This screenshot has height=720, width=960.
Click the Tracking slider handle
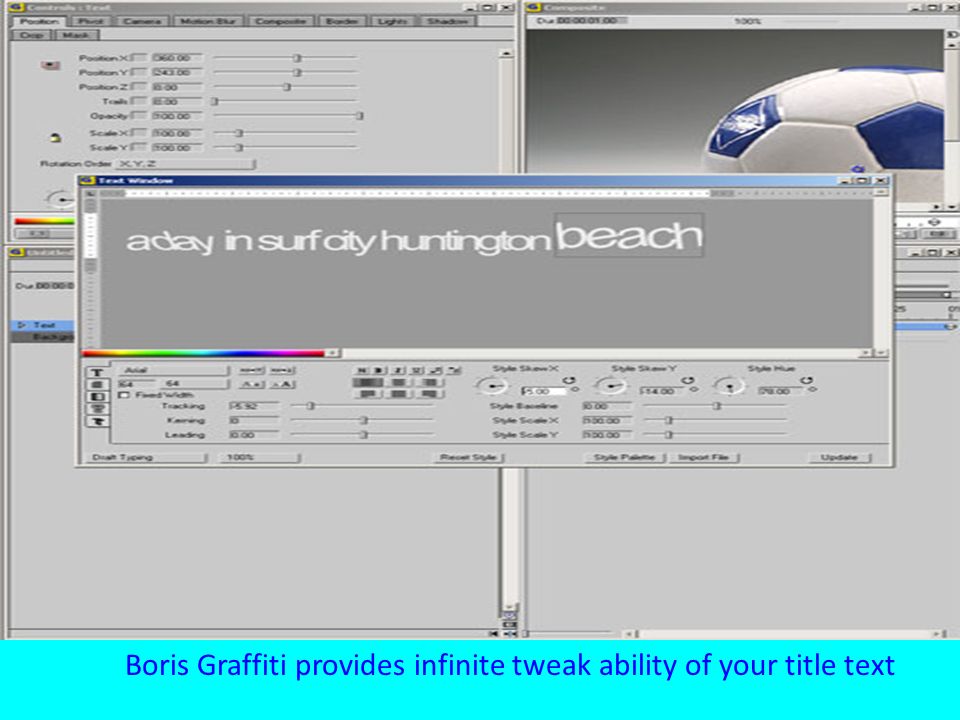click(310, 405)
